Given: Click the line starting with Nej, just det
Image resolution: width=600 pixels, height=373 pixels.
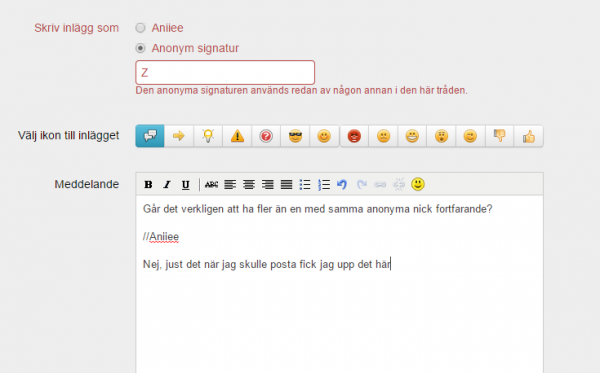Looking at the screenshot, I should click(x=267, y=264).
